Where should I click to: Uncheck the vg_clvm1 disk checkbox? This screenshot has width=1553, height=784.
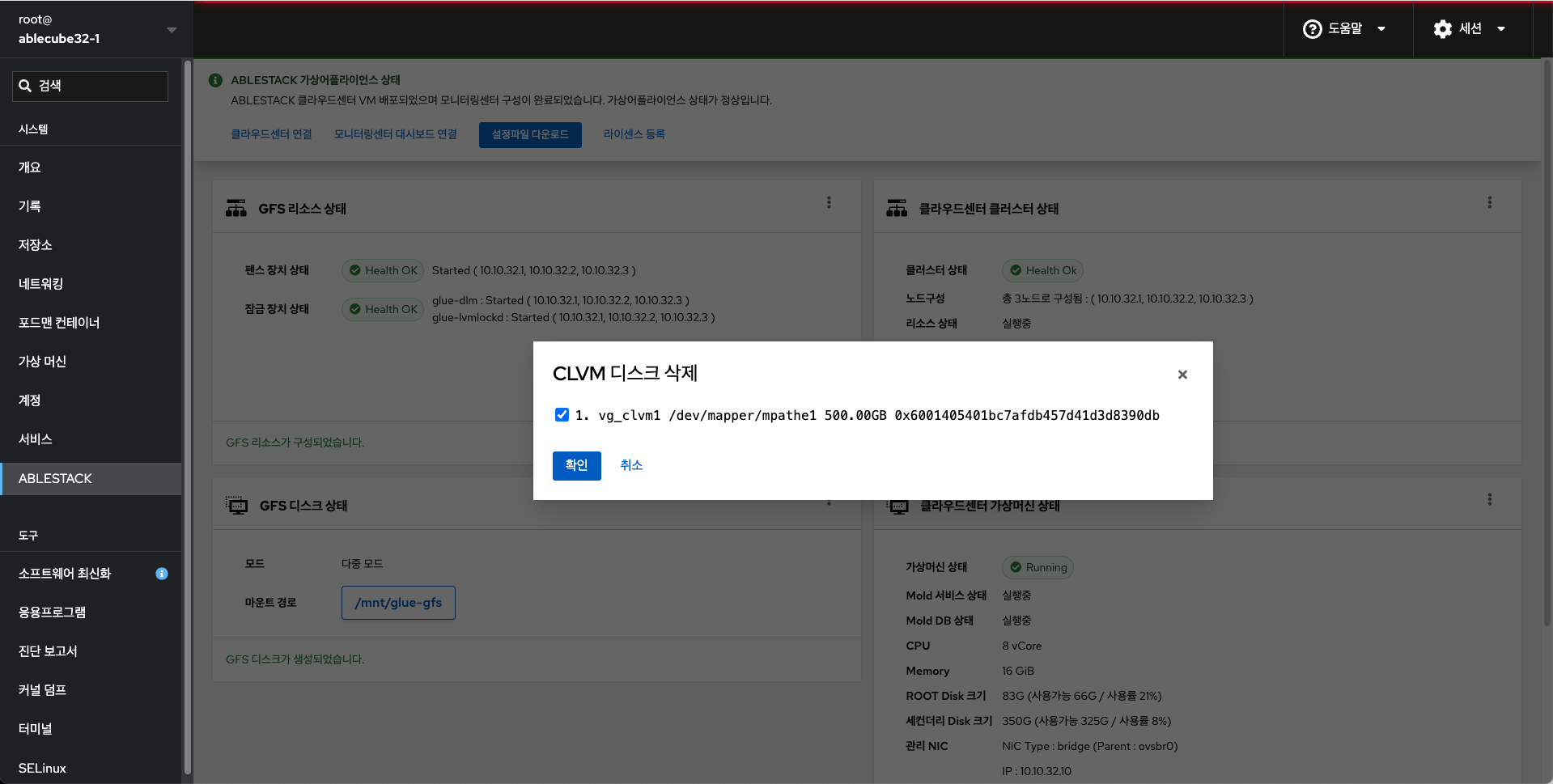tap(562, 415)
